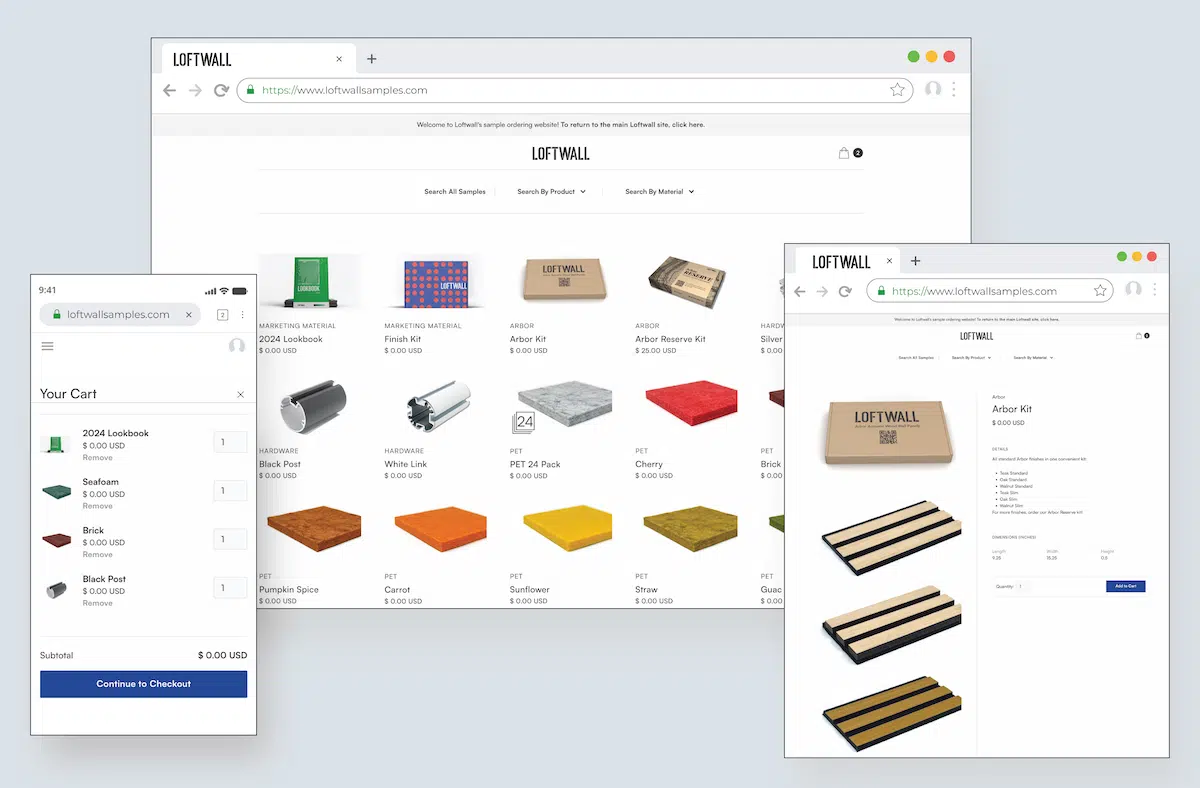Viewport: 1200px width, 788px height.
Task: Click Continue to Checkout button
Action: [x=143, y=684]
